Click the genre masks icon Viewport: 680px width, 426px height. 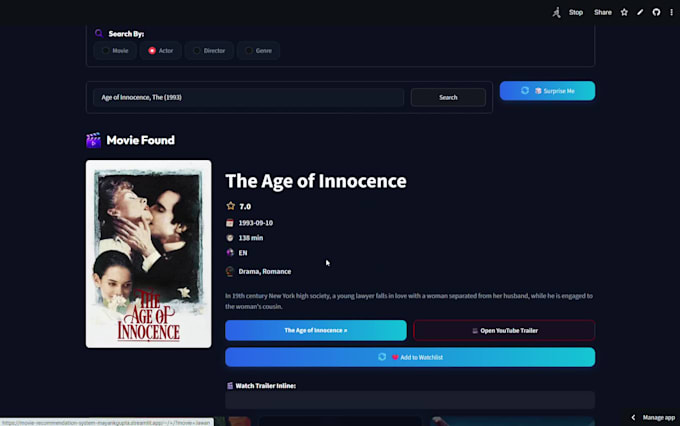coord(230,271)
